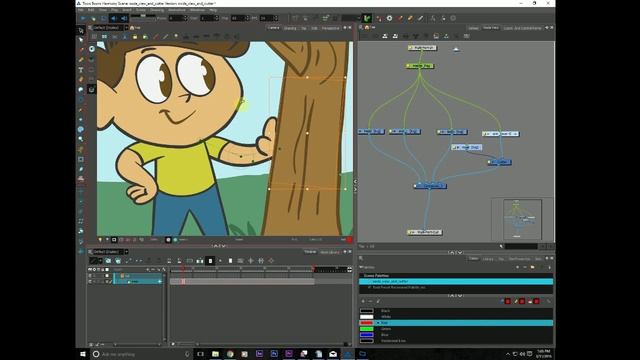Open Photoshop from the taskbar

tap(274, 354)
